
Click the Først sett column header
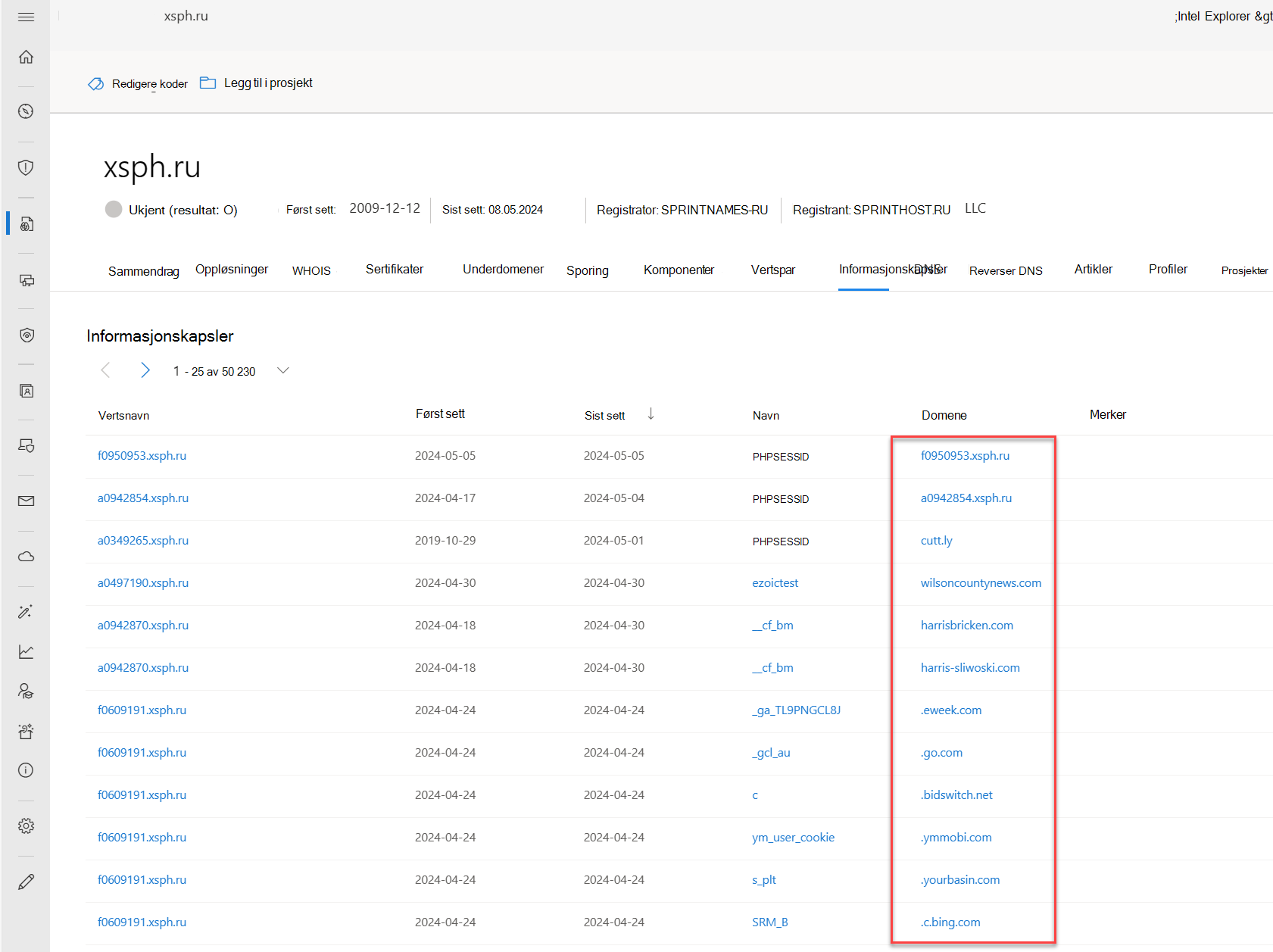click(440, 414)
